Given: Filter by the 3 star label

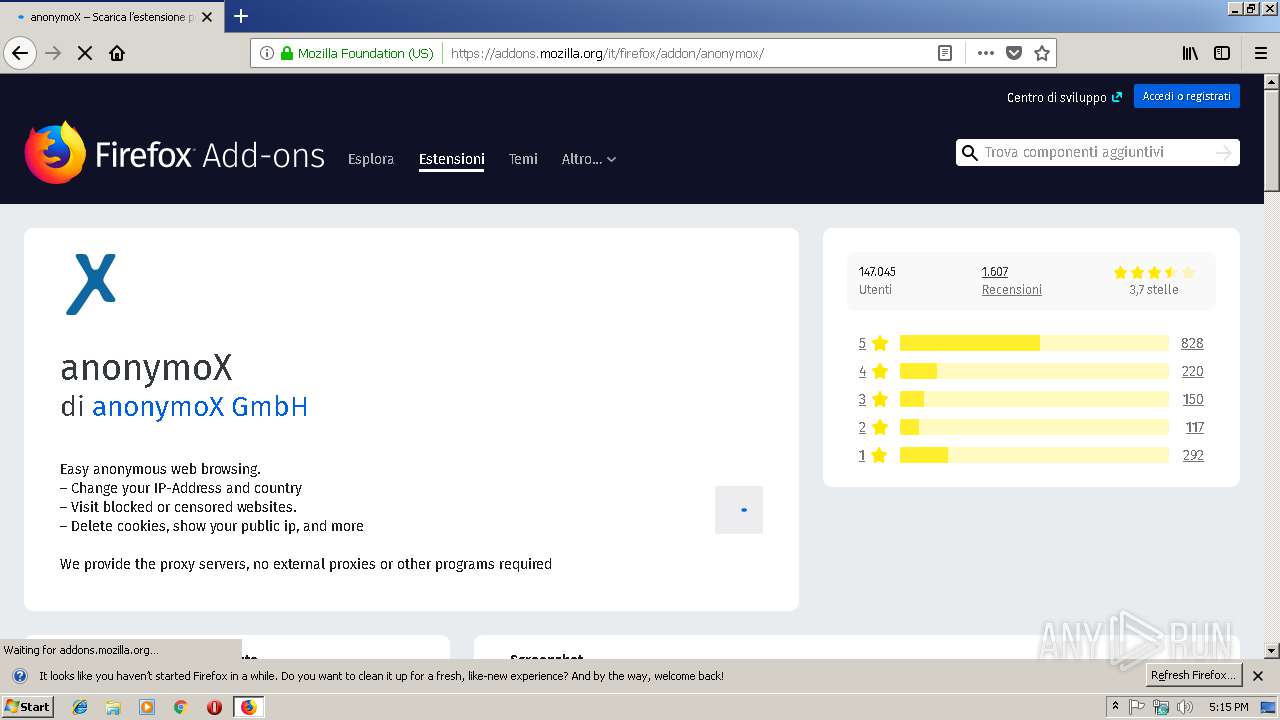Looking at the screenshot, I should click(873, 399).
